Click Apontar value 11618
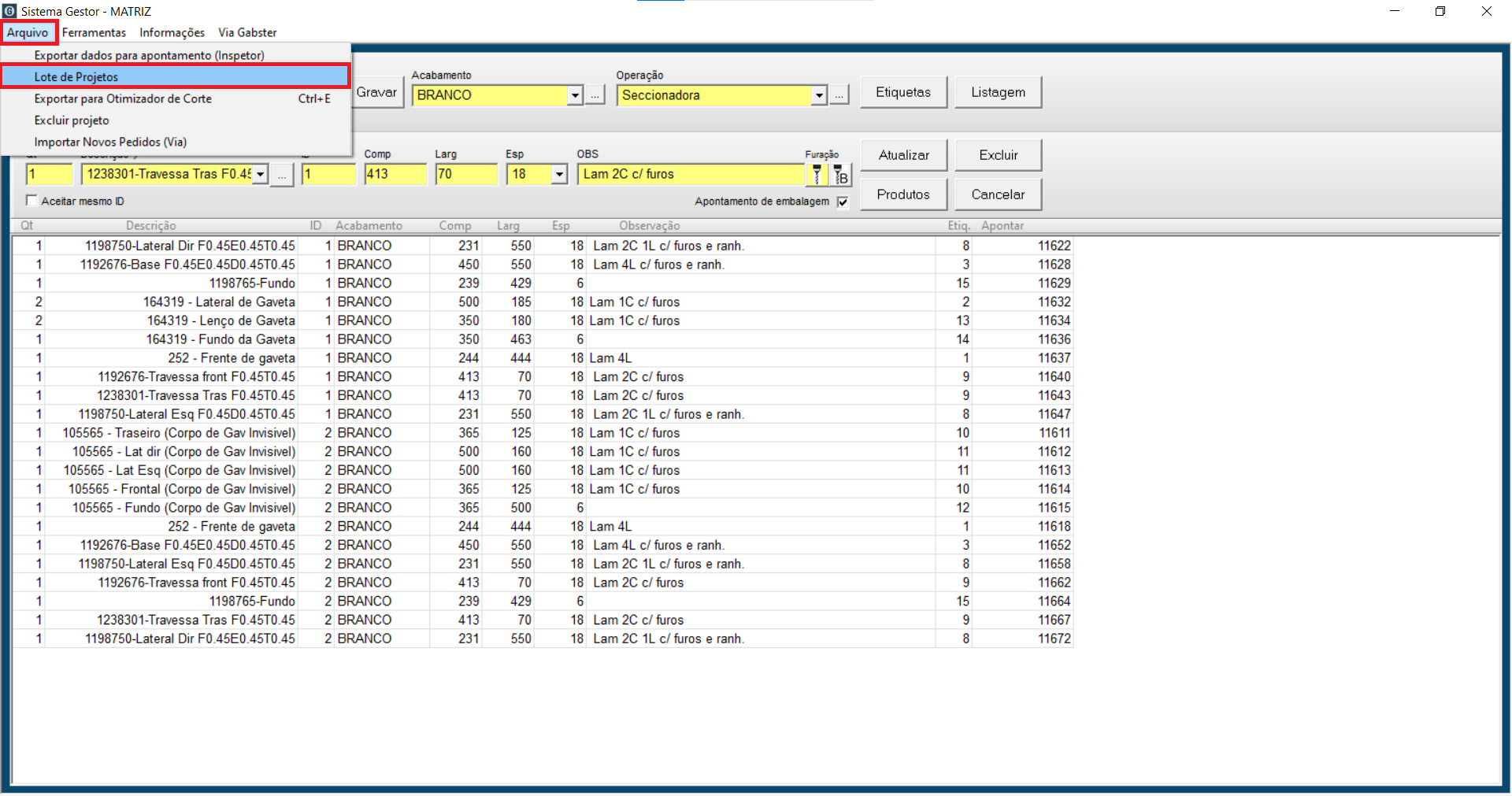The width and height of the screenshot is (1512, 796). point(1054,527)
